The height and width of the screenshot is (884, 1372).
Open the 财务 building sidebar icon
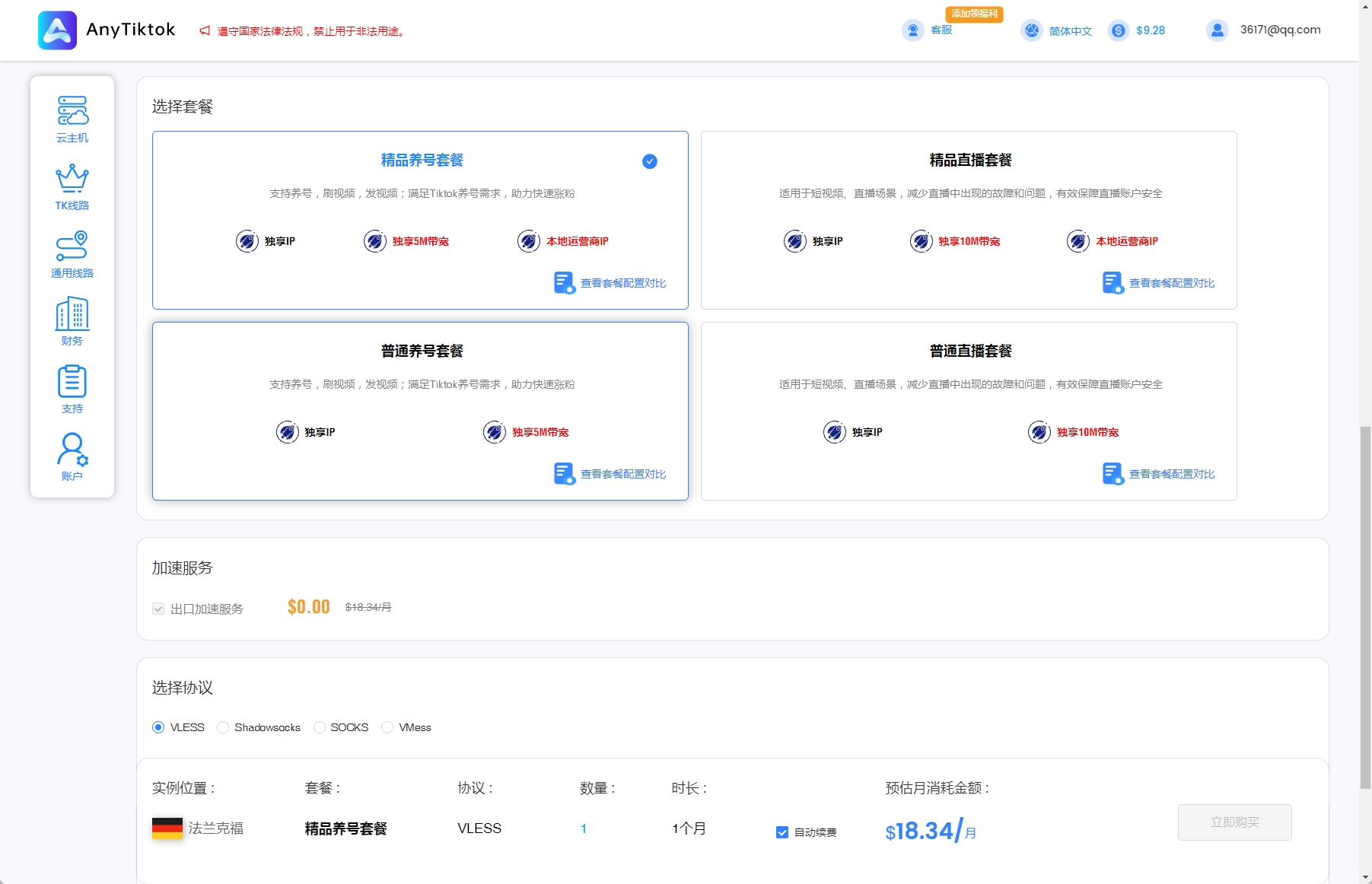click(72, 313)
